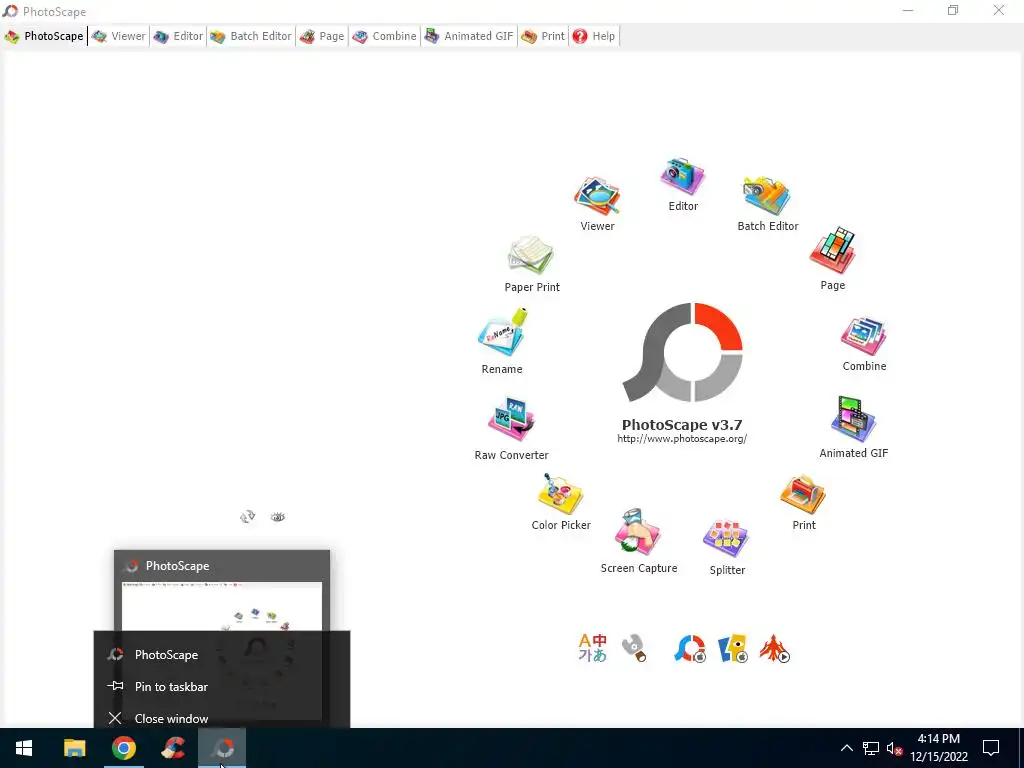Viewport: 1024px width, 768px height.
Task: Visit the photoscape.org link
Action: (x=682, y=439)
